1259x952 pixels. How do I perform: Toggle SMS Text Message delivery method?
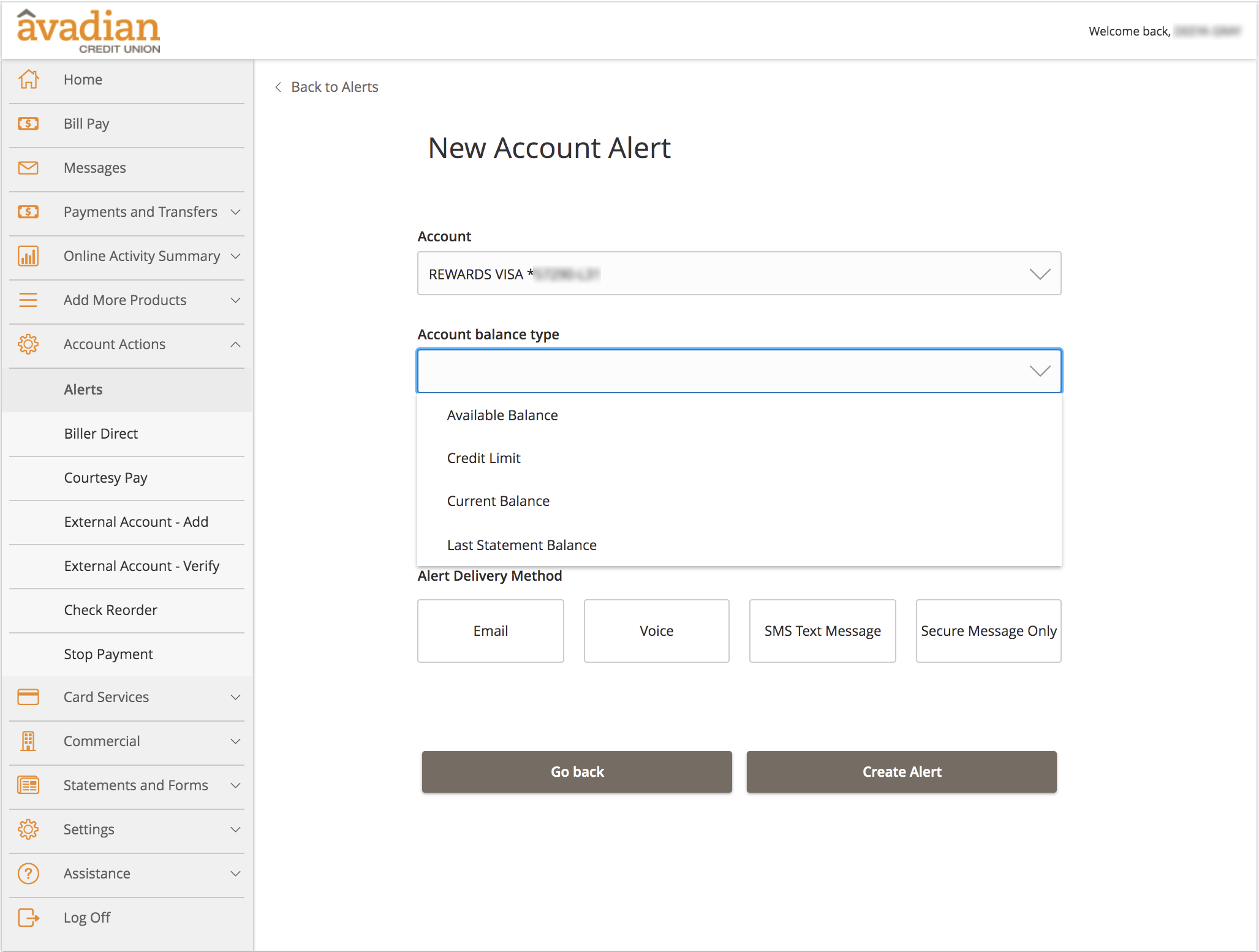[x=822, y=630]
